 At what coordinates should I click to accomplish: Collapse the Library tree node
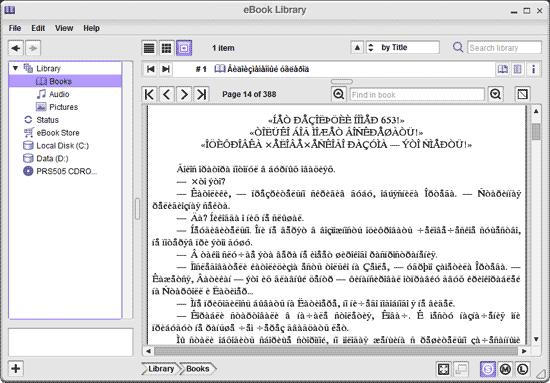(15, 68)
